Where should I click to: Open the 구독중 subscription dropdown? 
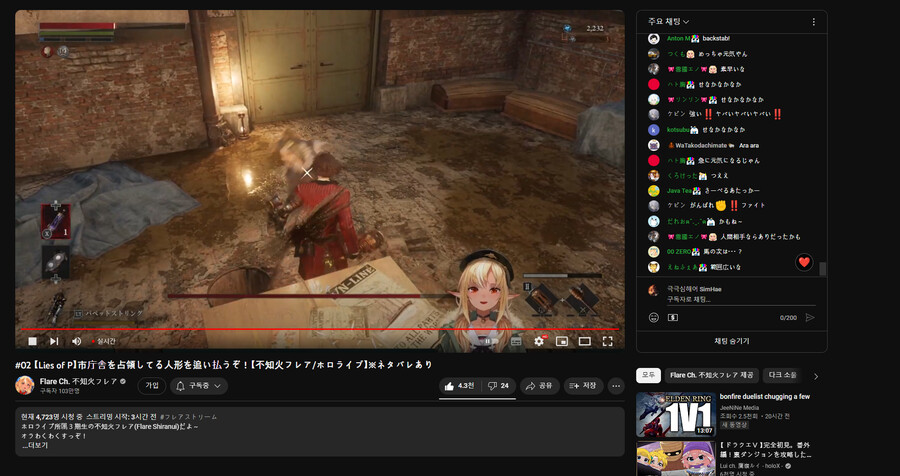(197, 385)
